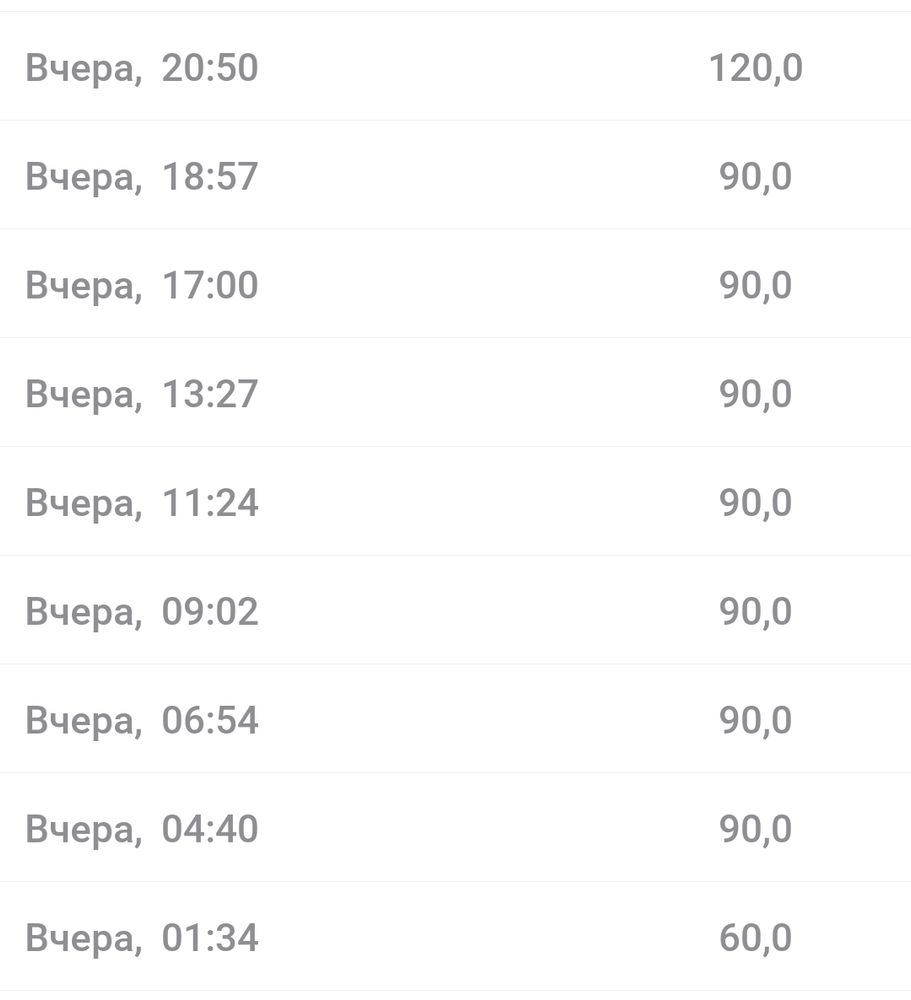Open the entry logged at 06:54

pos(142,721)
